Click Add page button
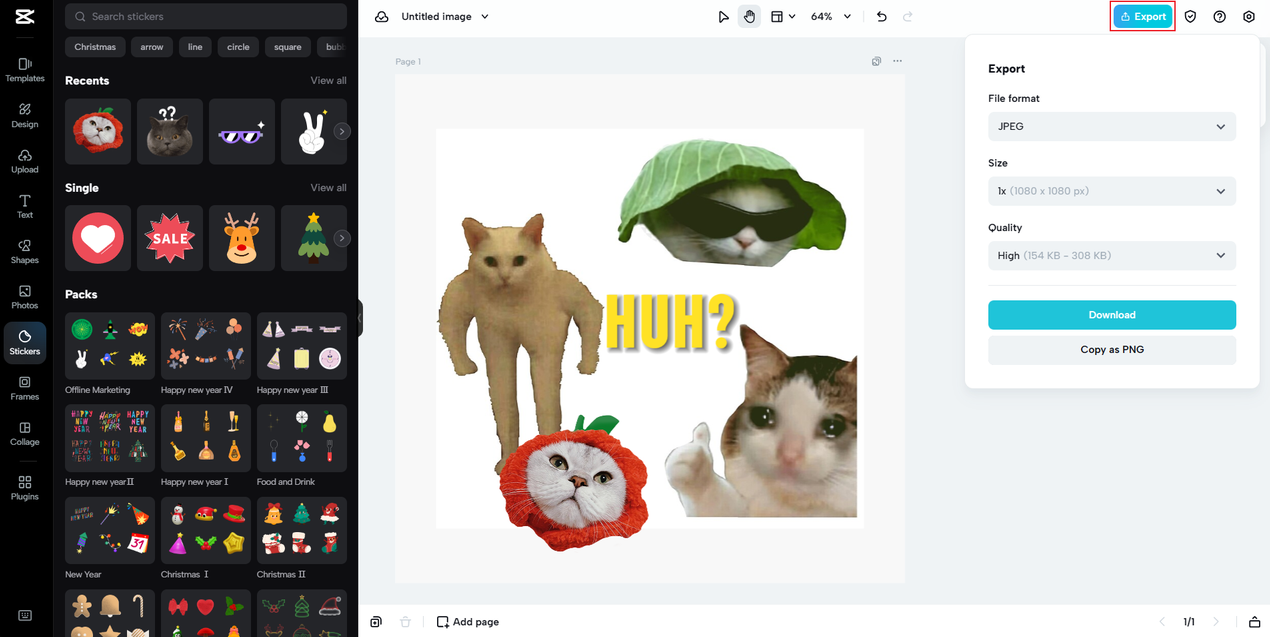 click(x=468, y=622)
